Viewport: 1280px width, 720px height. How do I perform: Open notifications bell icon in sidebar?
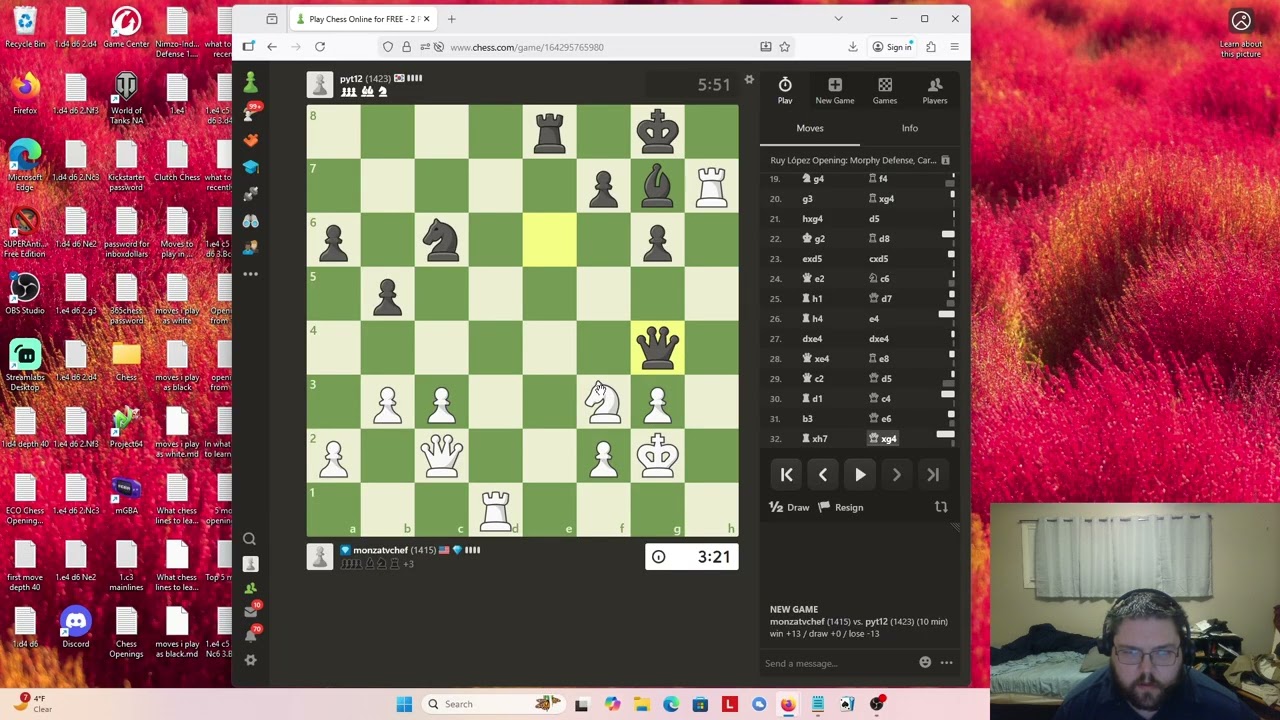(x=250, y=636)
